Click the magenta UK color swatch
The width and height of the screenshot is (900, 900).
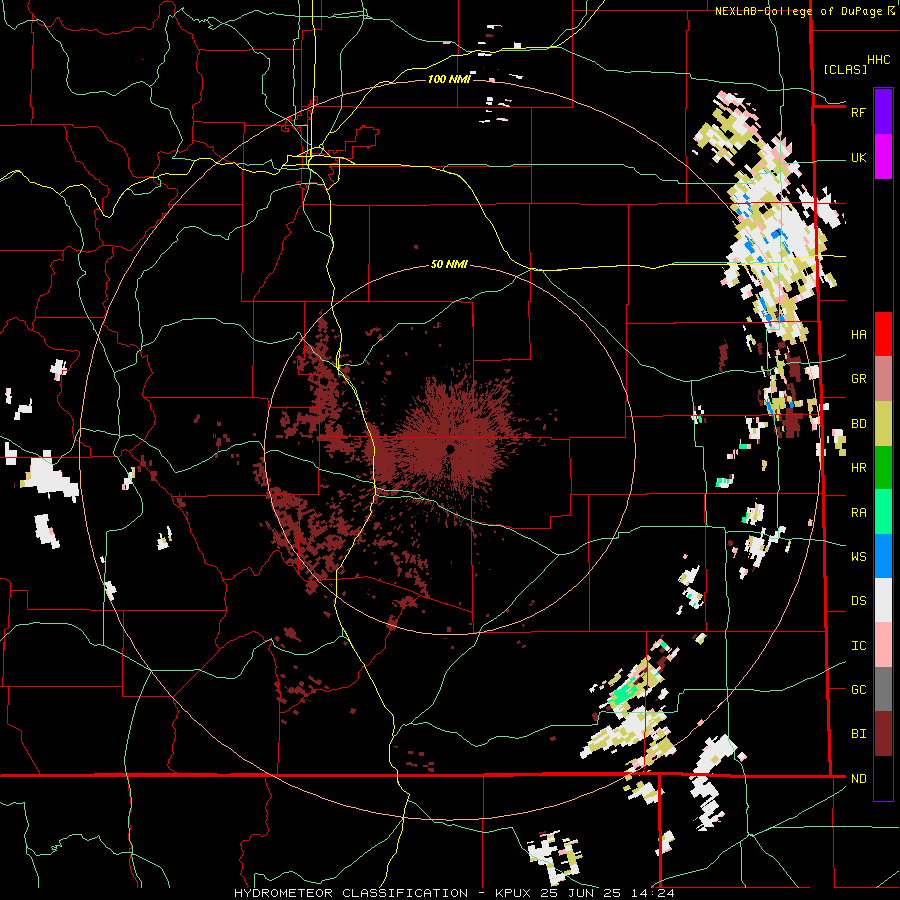(x=883, y=157)
